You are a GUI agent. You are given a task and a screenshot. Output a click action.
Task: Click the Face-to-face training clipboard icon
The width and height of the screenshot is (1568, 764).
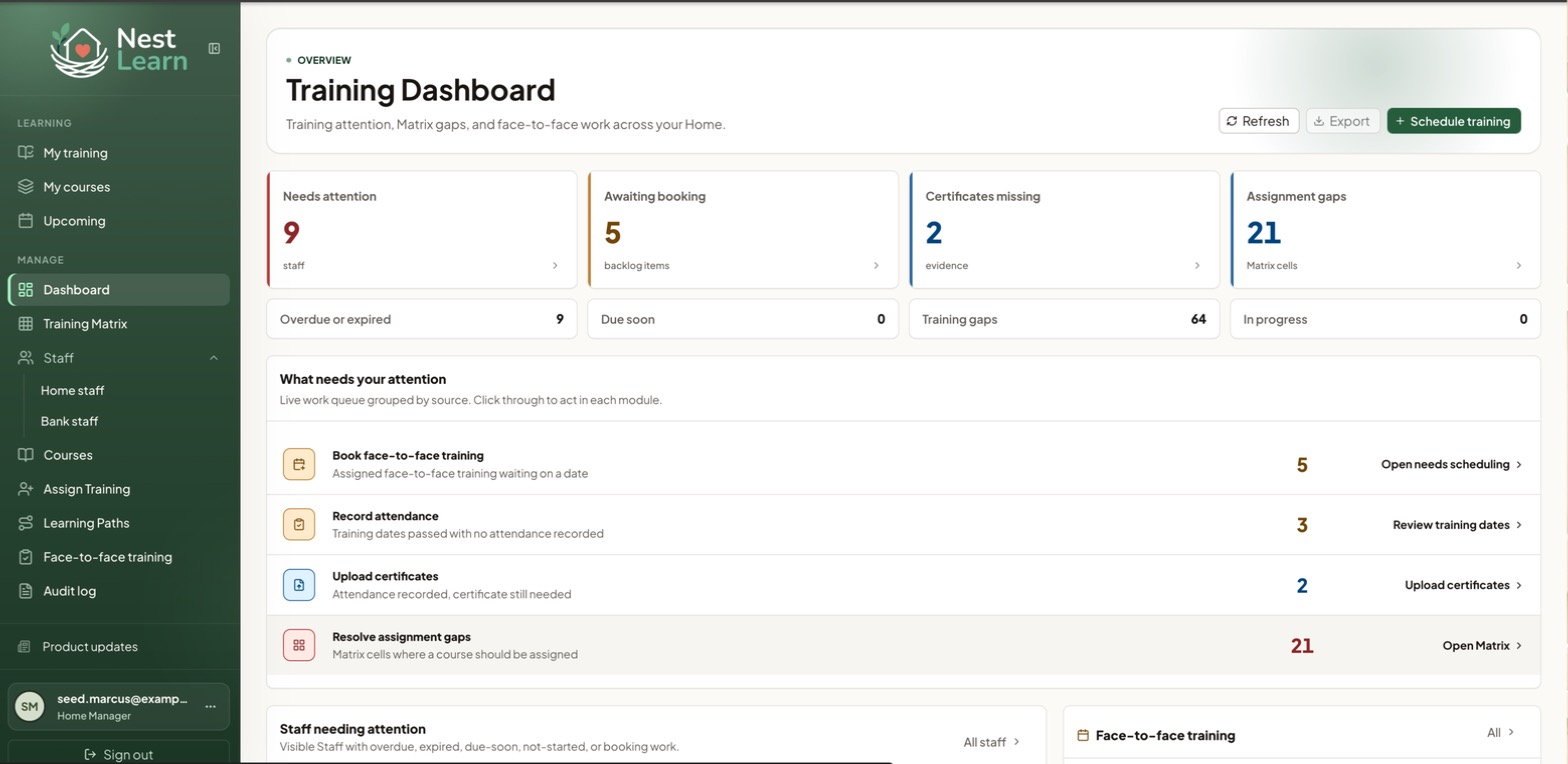(26, 557)
